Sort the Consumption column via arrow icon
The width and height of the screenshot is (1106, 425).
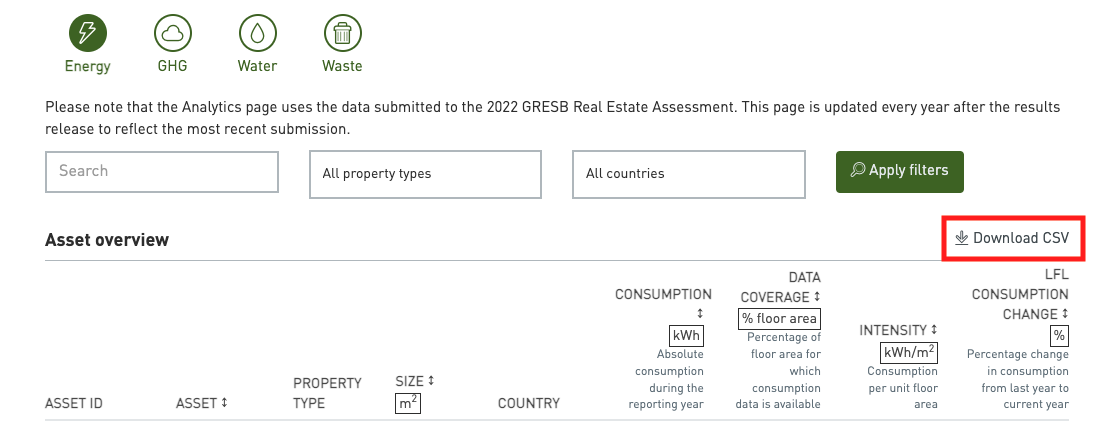700,314
